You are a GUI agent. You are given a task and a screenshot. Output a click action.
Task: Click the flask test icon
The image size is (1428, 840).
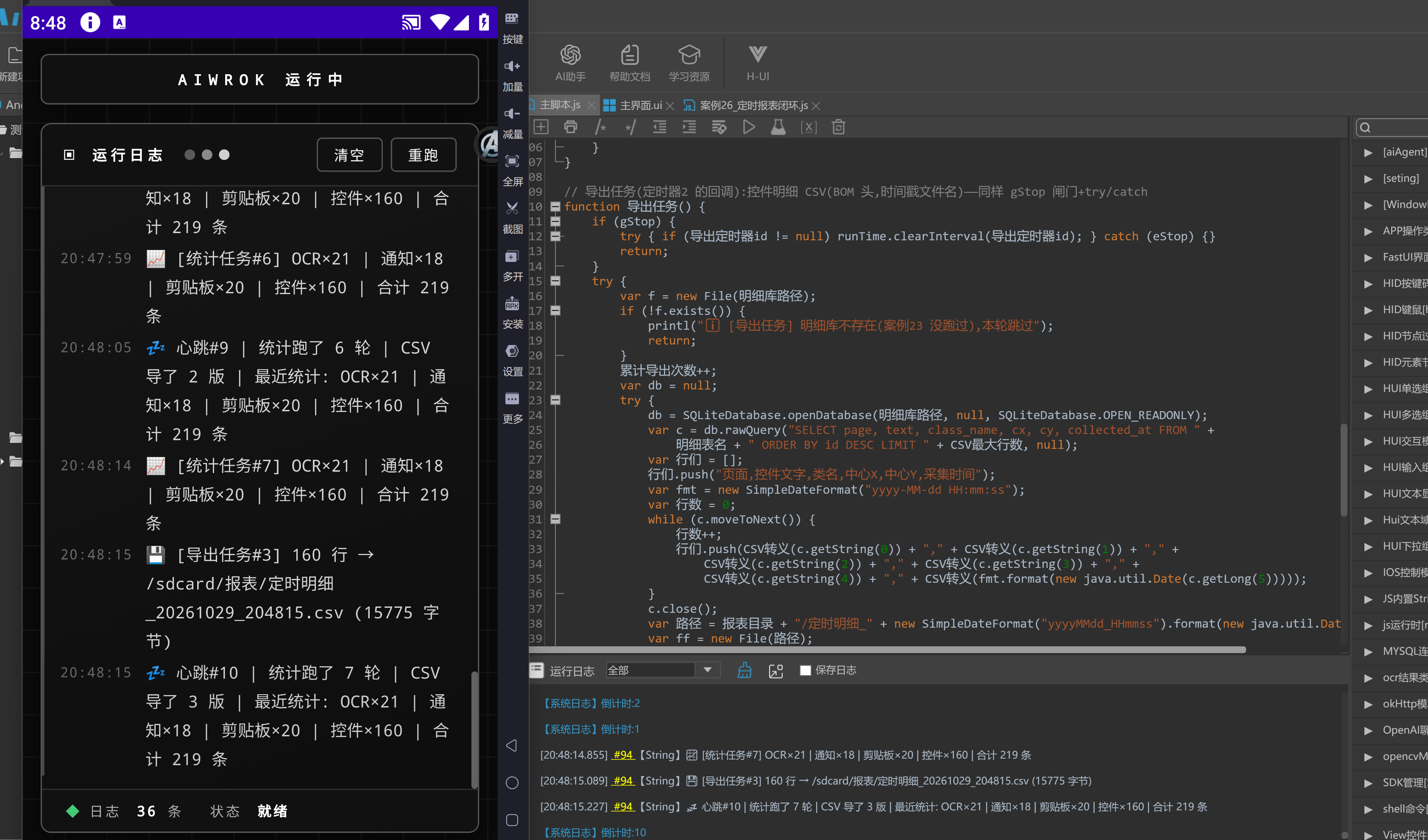tap(778, 127)
